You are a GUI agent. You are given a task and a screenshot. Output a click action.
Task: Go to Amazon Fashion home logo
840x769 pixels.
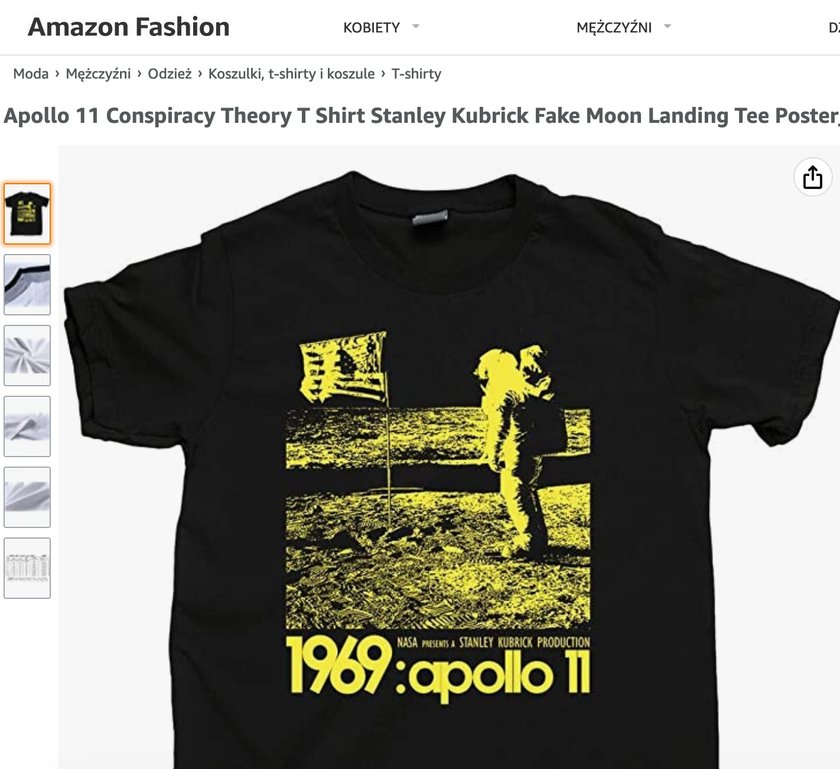pos(129,27)
